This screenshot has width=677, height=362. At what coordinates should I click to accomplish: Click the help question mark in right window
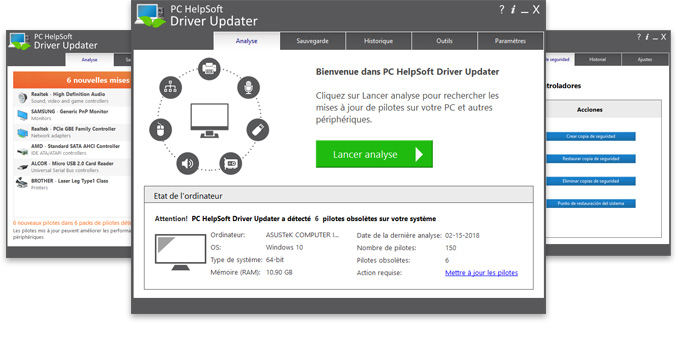639,37
